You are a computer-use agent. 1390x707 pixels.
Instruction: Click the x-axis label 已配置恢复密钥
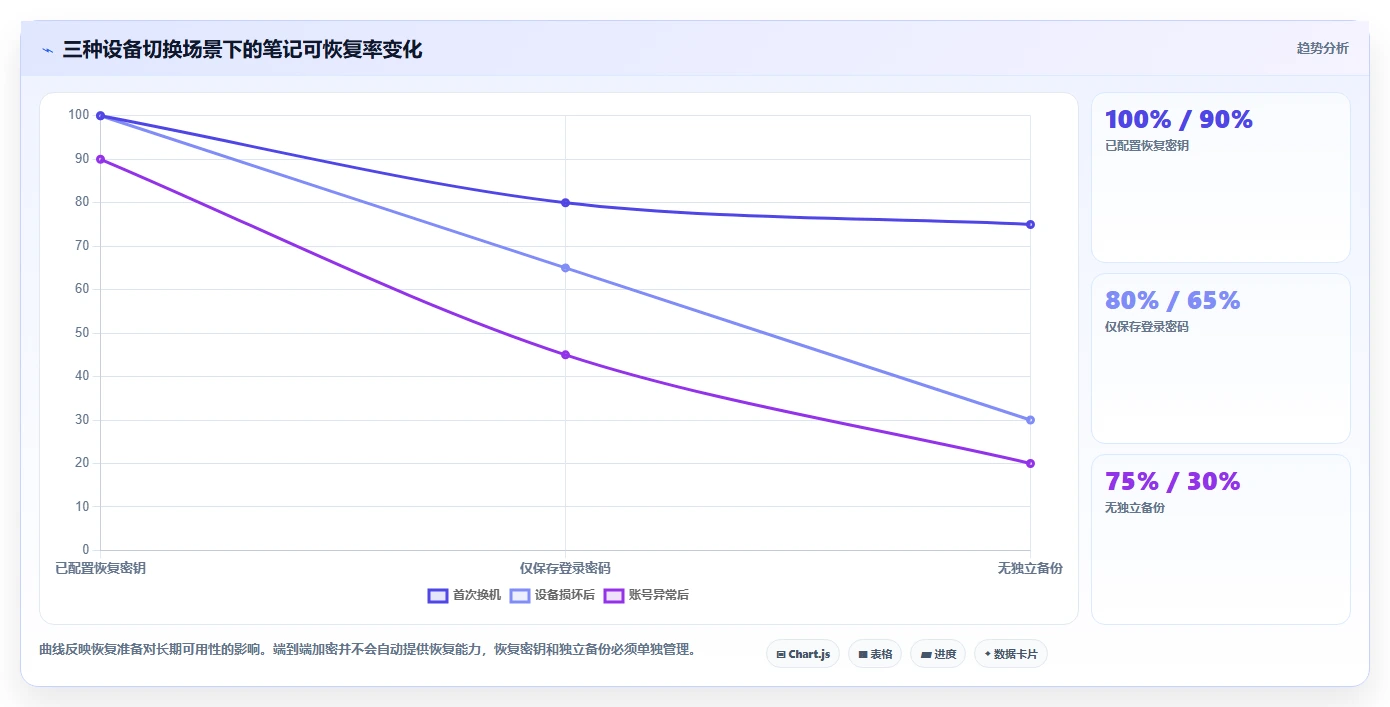(x=100, y=568)
